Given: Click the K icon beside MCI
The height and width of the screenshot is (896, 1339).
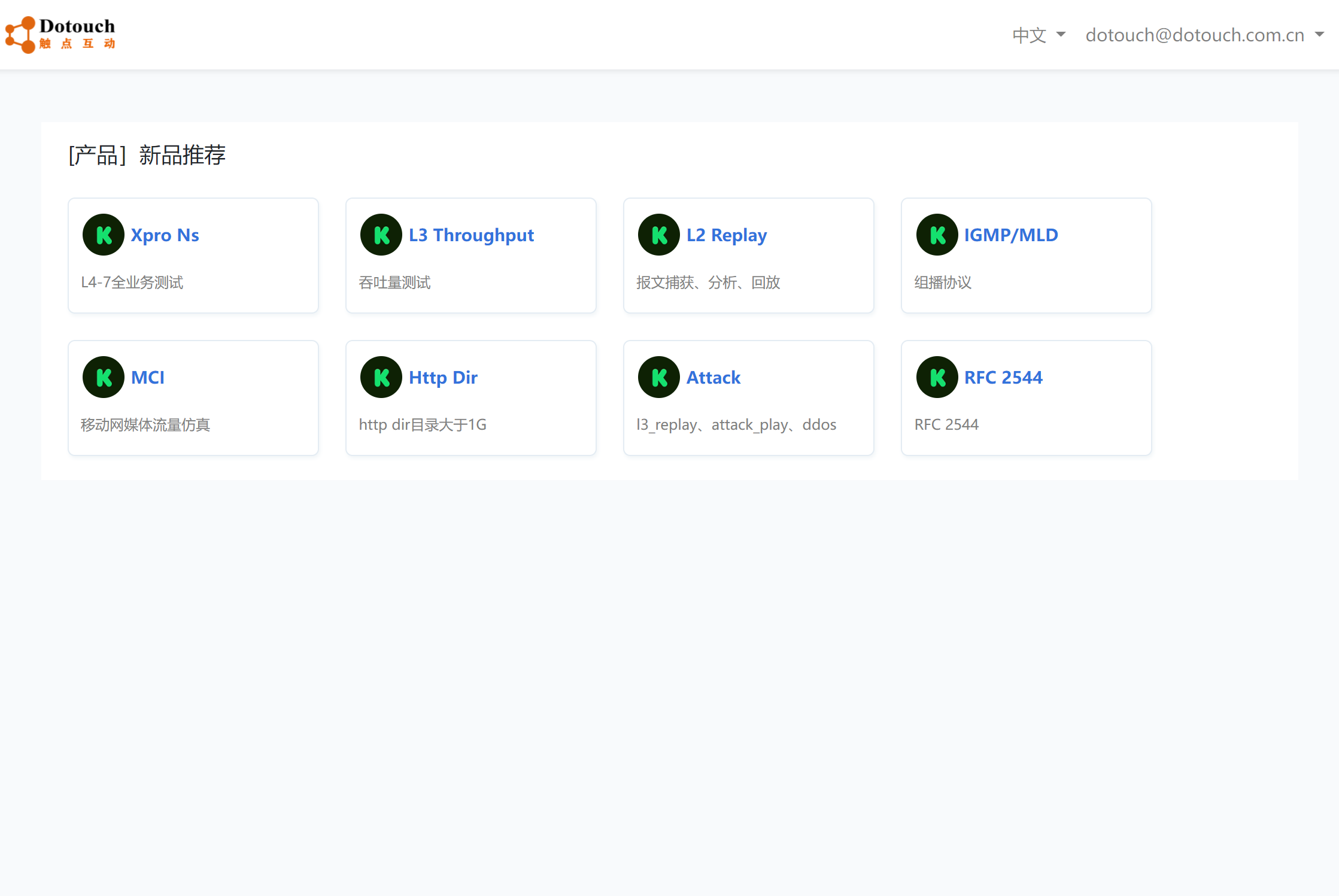Looking at the screenshot, I should [x=104, y=377].
